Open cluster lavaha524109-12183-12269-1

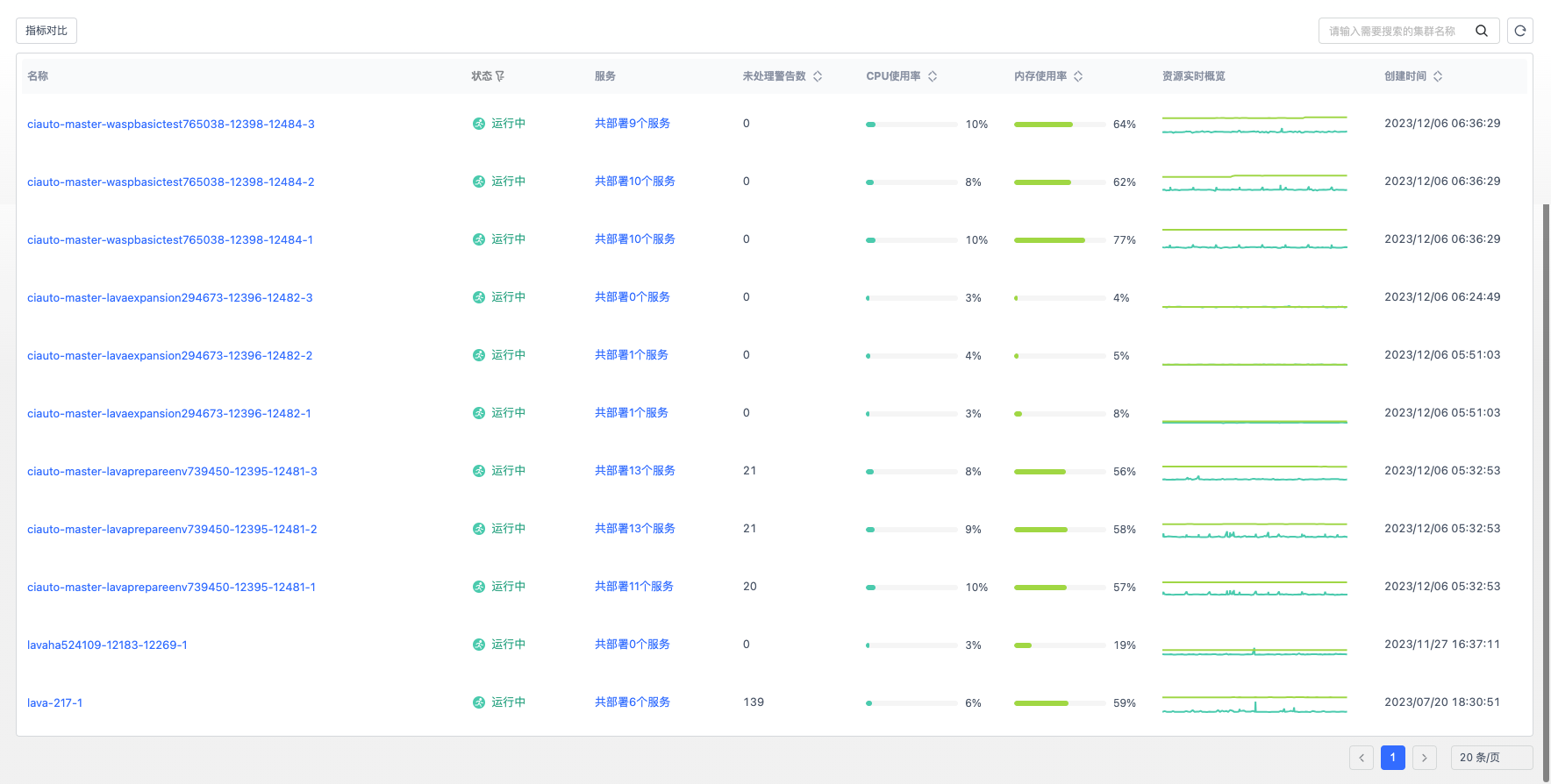pyautogui.click(x=107, y=645)
